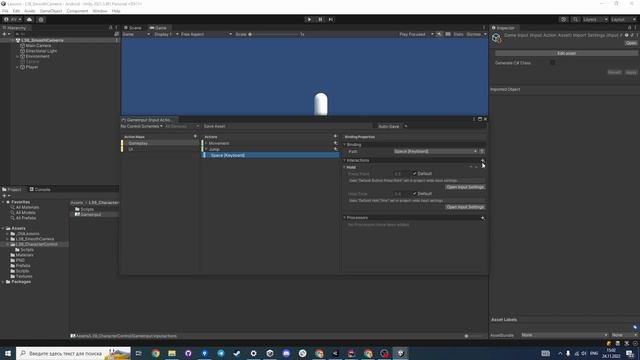
Task: Add a processor with the plus icon
Action: coord(482,218)
